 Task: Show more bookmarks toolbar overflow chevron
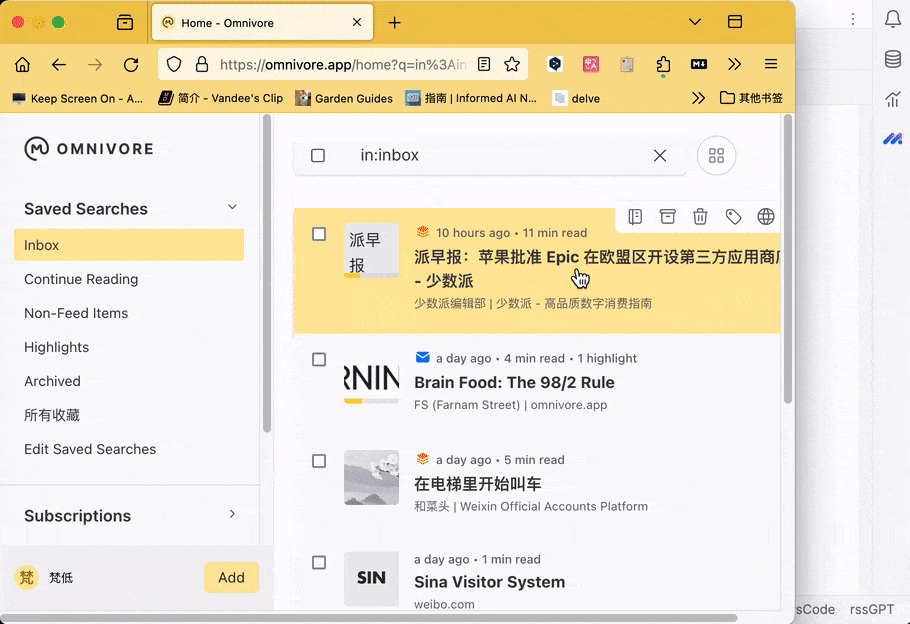tap(698, 98)
